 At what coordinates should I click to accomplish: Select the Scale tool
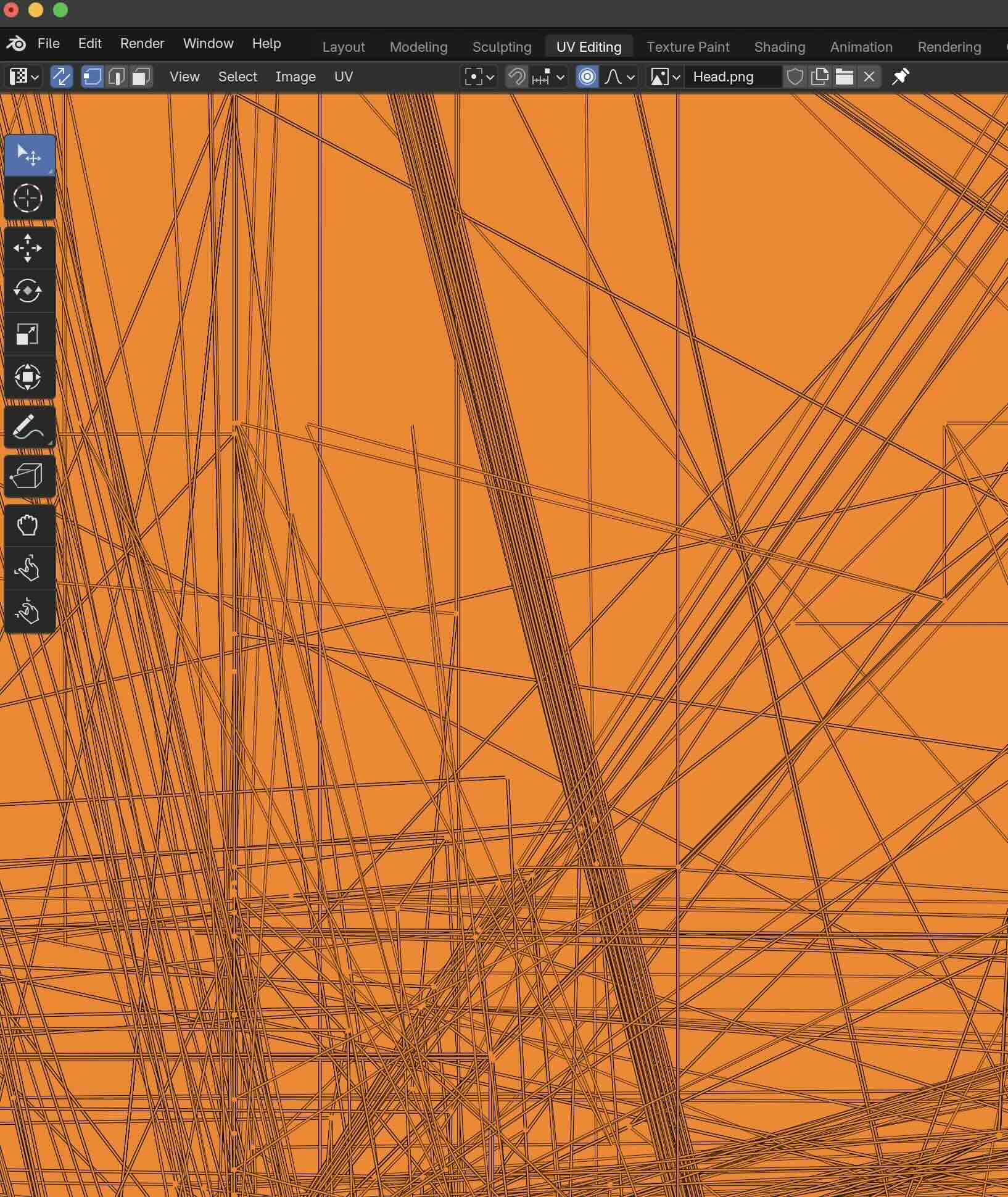[x=29, y=334]
